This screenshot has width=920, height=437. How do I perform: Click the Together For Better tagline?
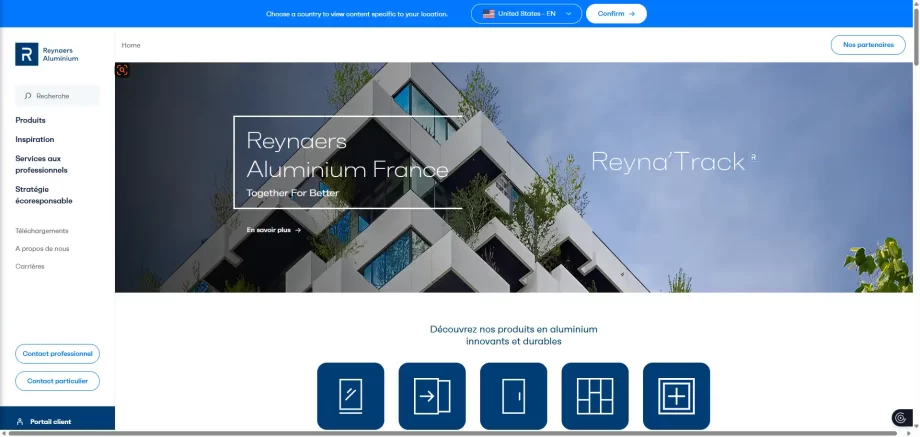(293, 193)
